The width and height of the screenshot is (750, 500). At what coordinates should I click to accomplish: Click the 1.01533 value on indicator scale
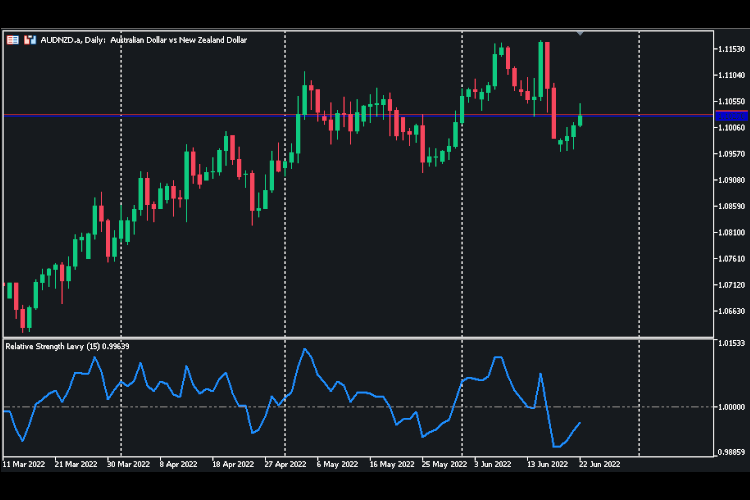pos(731,343)
